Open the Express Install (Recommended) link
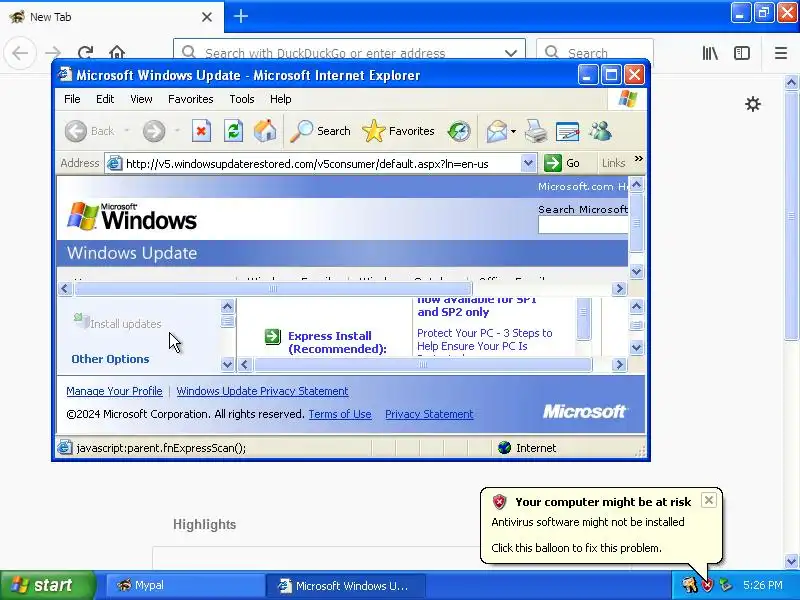 click(337, 342)
